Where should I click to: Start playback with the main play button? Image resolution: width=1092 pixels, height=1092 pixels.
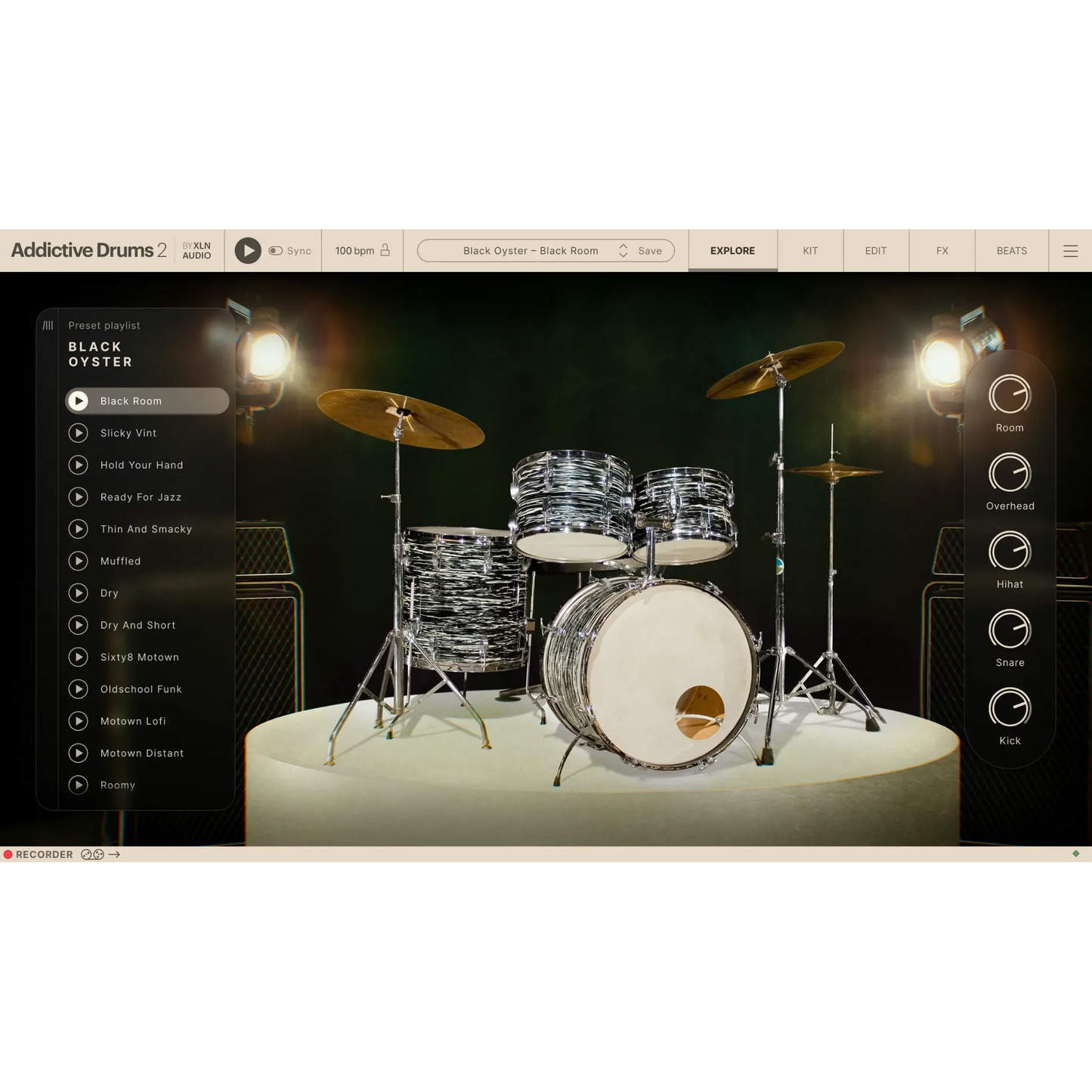click(x=248, y=251)
